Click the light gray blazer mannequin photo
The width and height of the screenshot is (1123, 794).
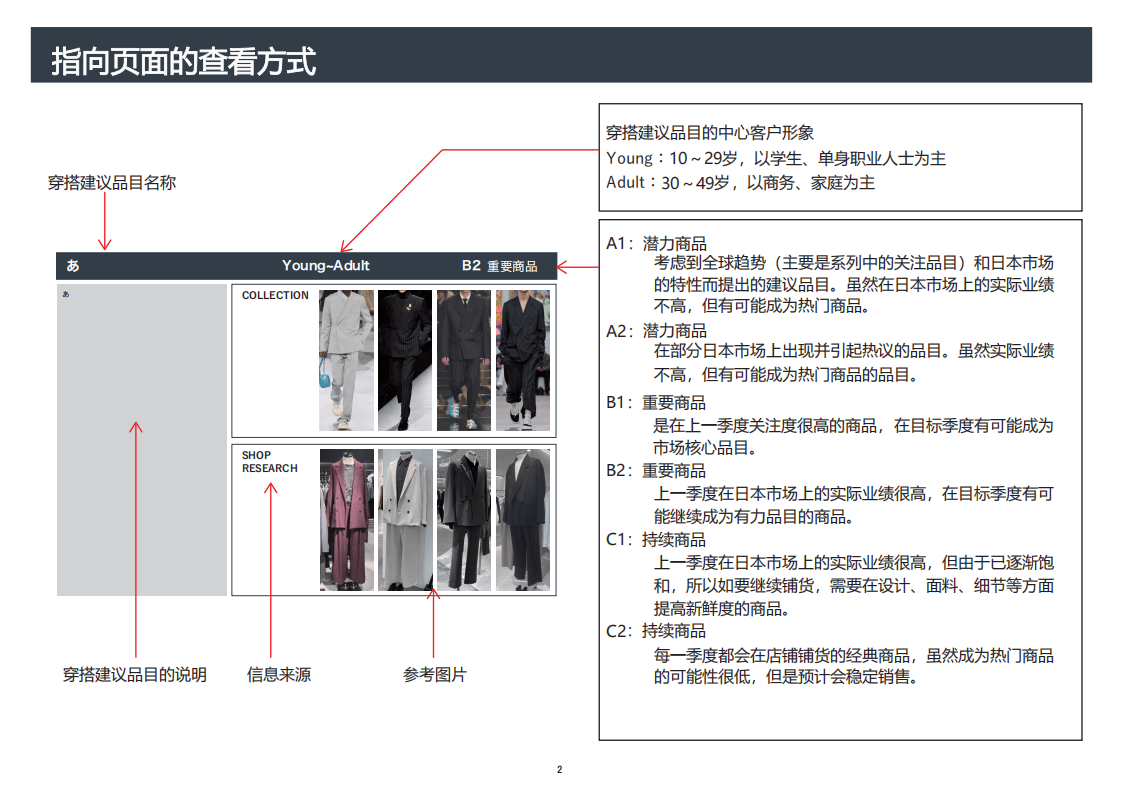[405, 519]
